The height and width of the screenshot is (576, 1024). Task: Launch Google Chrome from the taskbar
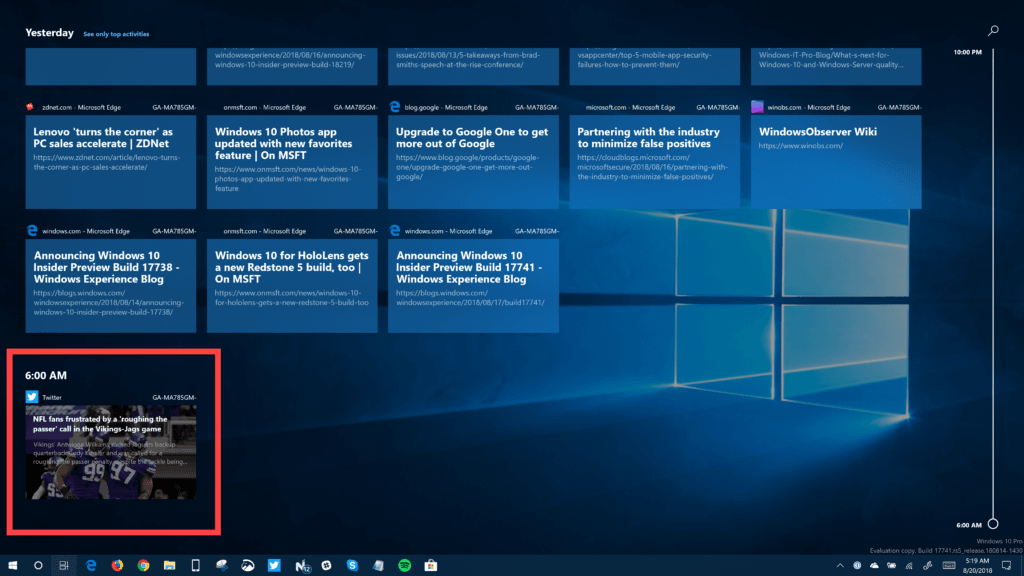coord(142,565)
